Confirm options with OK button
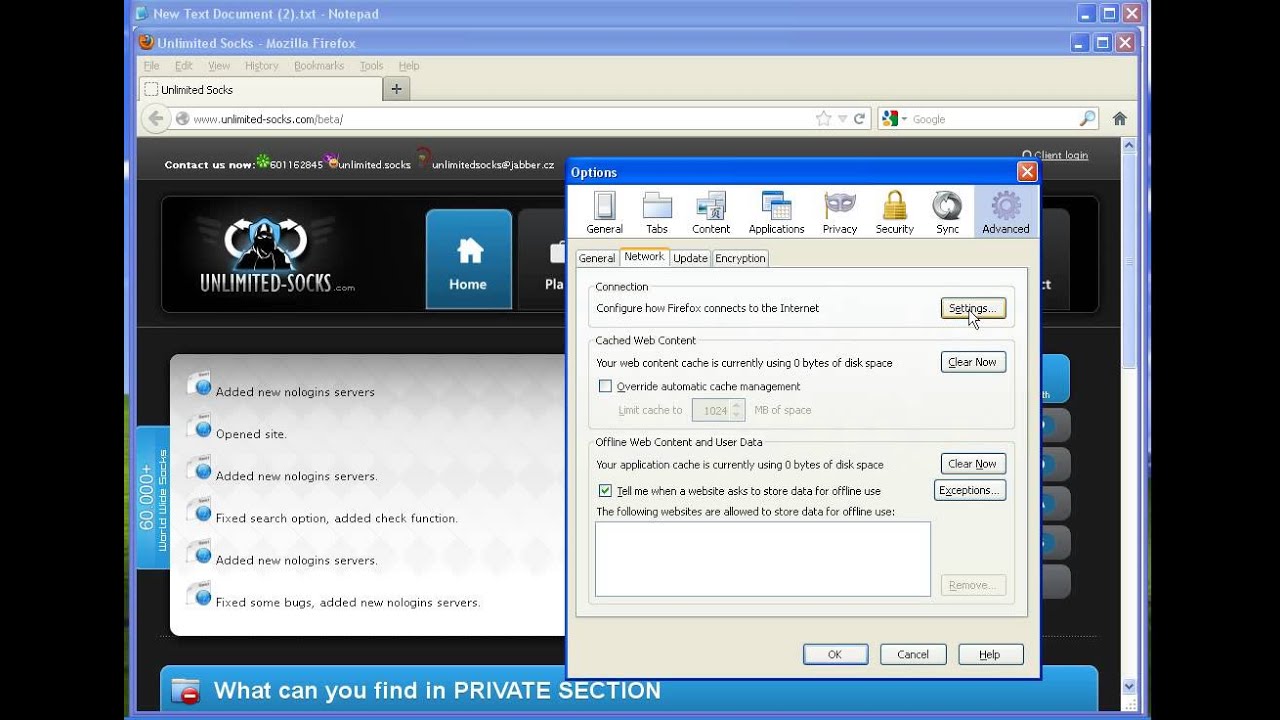Image resolution: width=1280 pixels, height=720 pixels. click(835, 654)
